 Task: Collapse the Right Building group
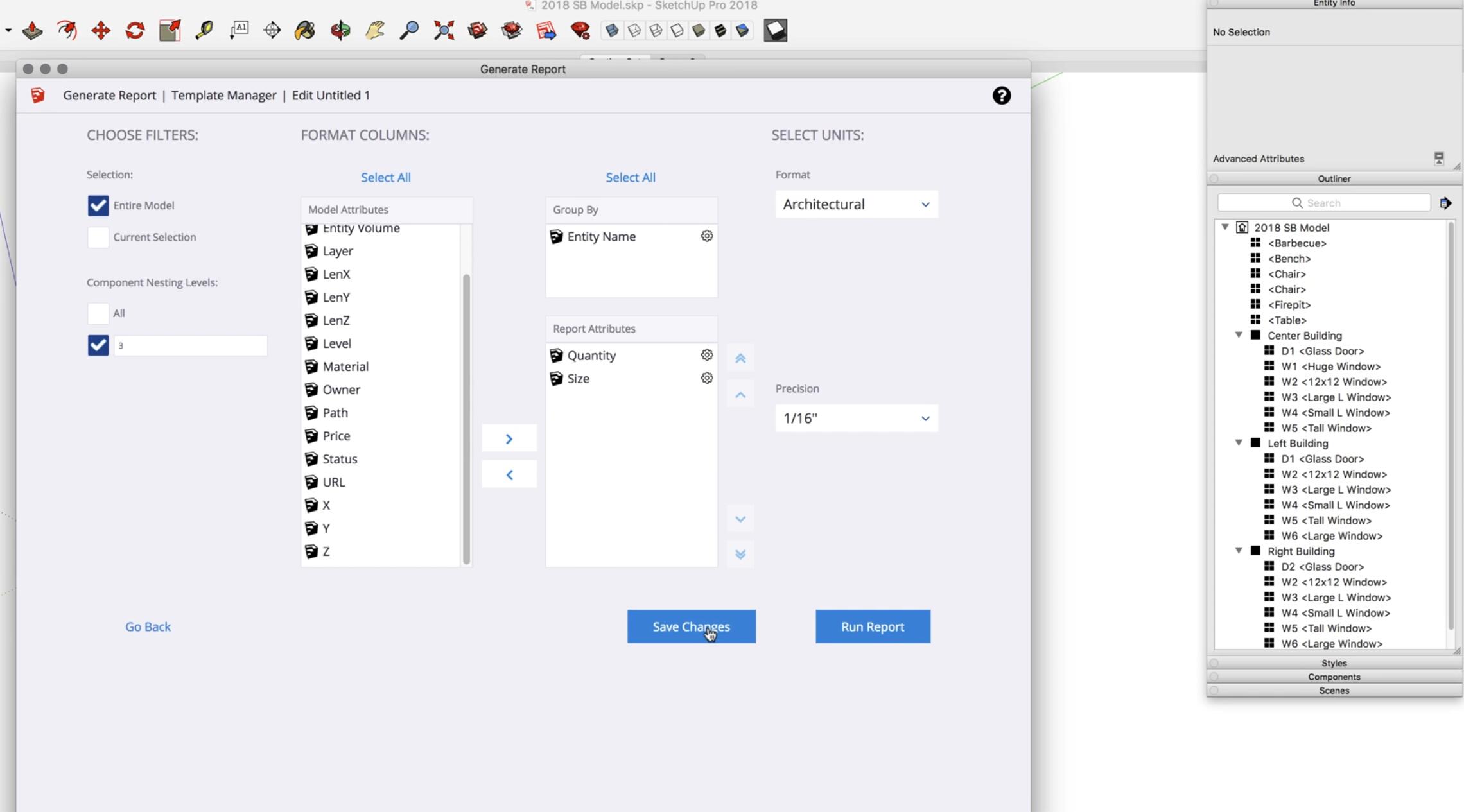(x=1239, y=551)
